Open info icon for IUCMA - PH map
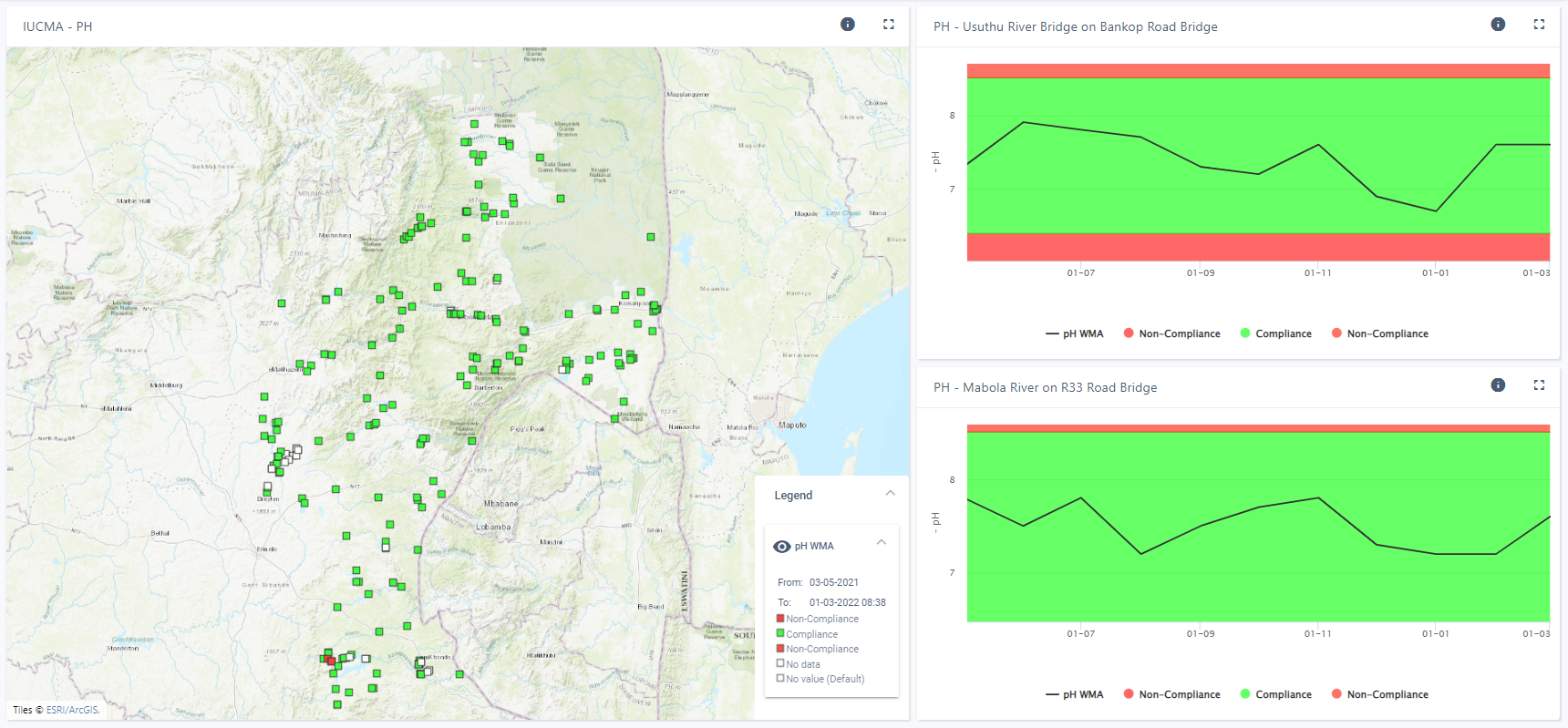 point(848,25)
